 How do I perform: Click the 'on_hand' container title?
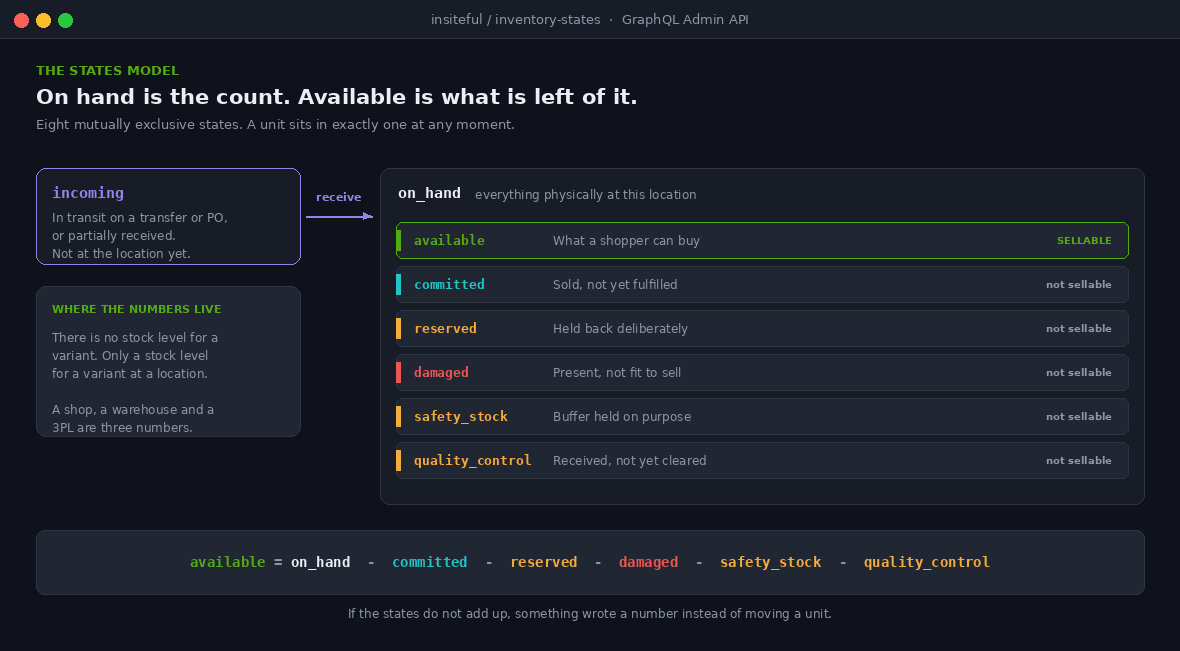click(x=429, y=193)
